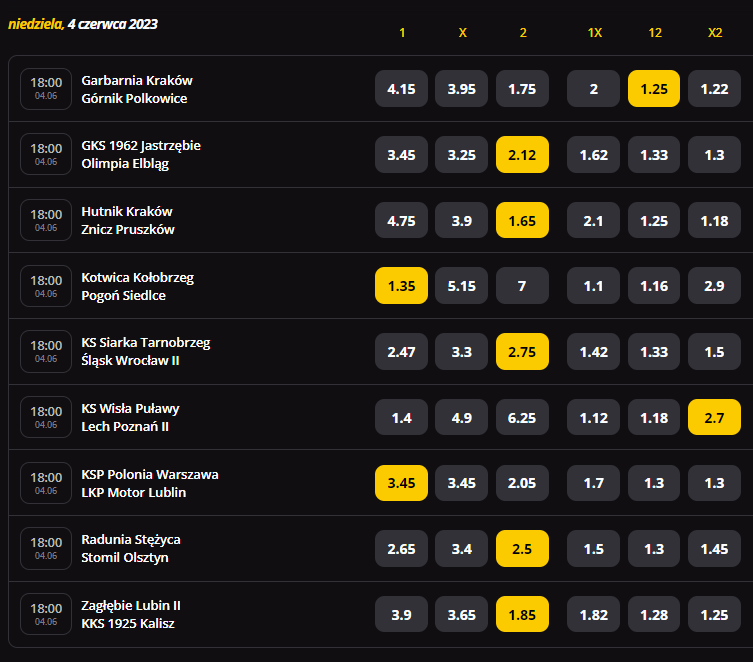Toggle off selected 2.12 Olimpia Elbląg odds

[x=522, y=155]
